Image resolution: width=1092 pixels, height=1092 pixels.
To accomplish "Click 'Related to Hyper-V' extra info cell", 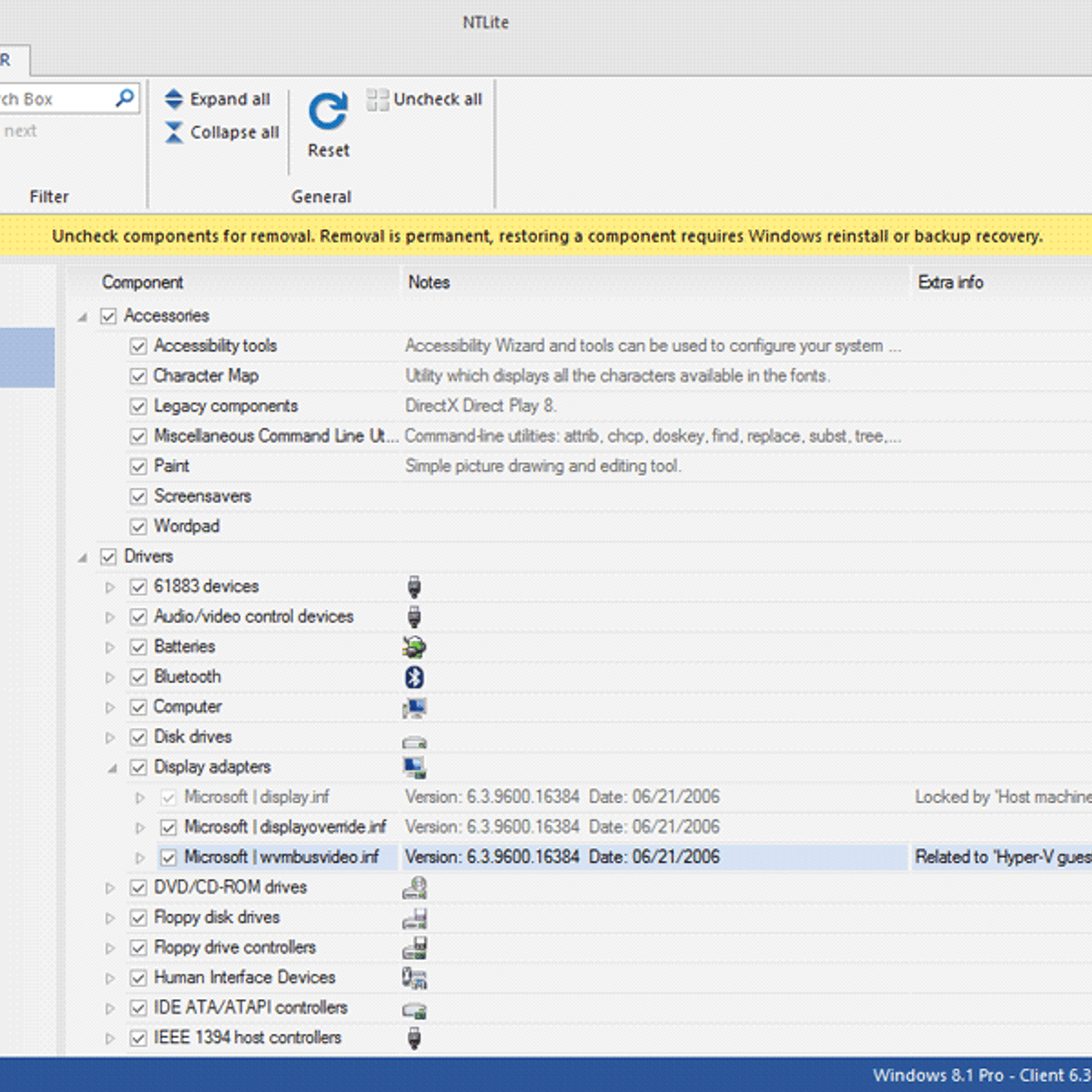I will [1003, 857].
